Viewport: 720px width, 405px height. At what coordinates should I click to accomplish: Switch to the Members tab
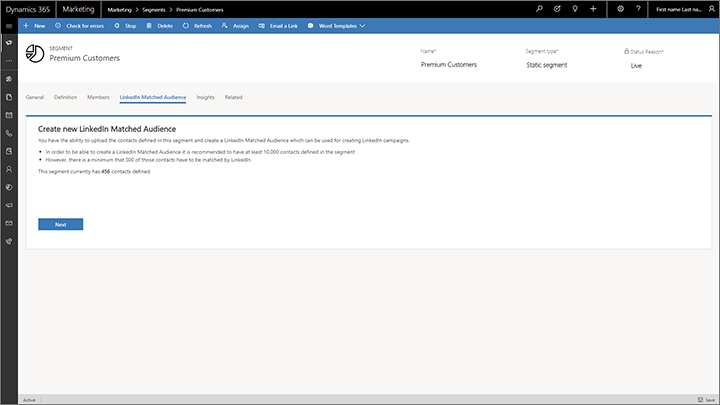98,97
